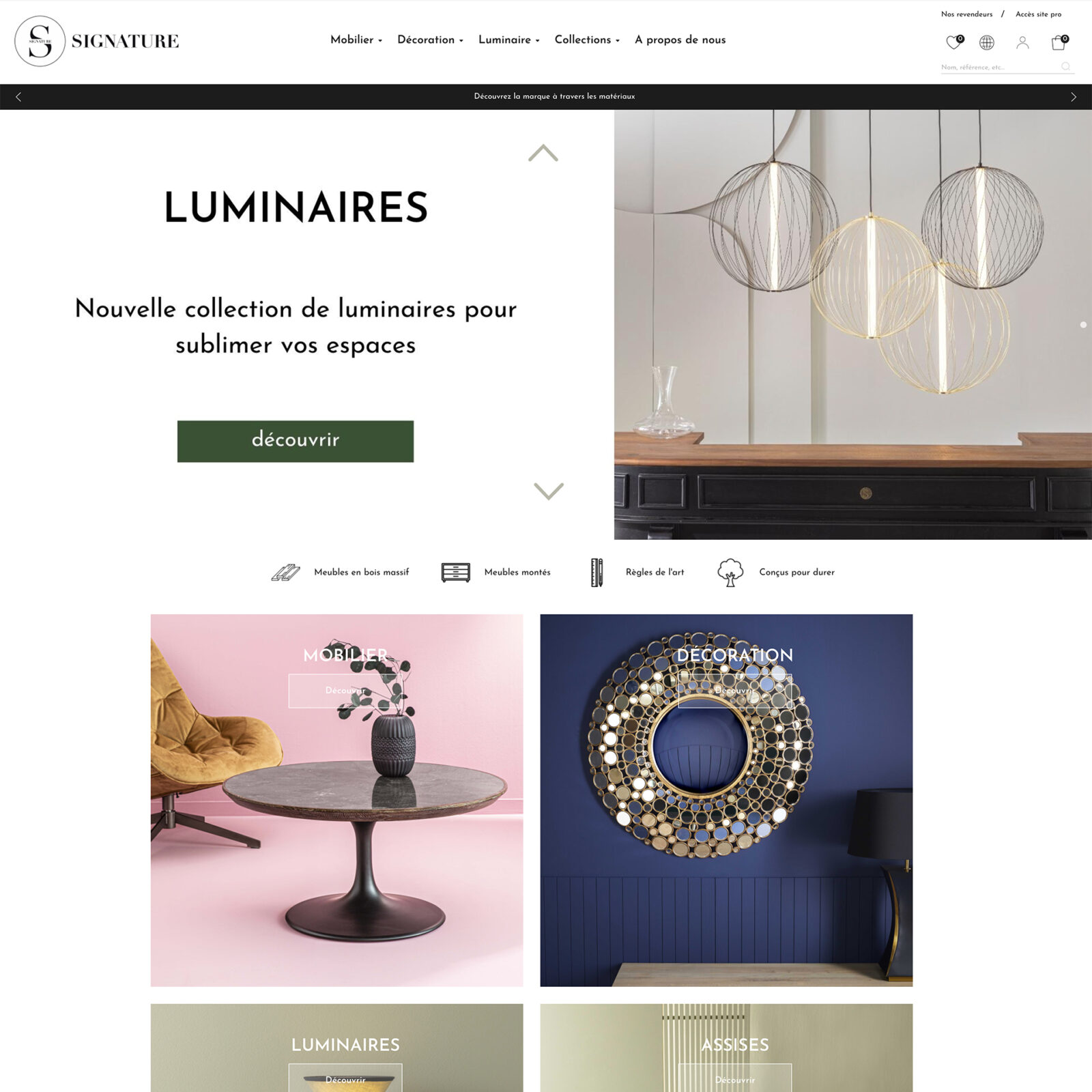Open the wishlist heart icon
1092x1092 pixels.
tap(954, 42)
